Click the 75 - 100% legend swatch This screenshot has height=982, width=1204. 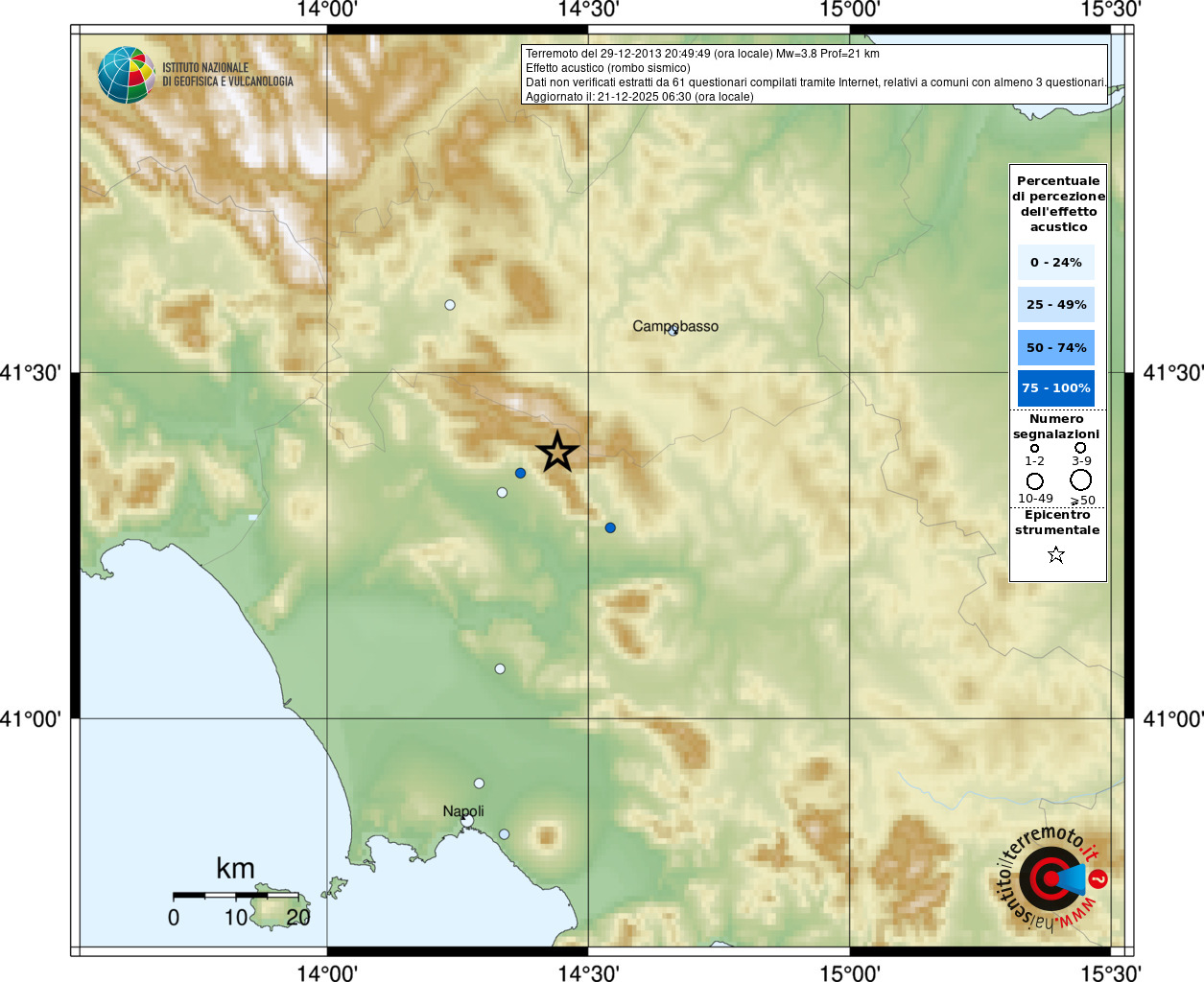(1056, 387)
